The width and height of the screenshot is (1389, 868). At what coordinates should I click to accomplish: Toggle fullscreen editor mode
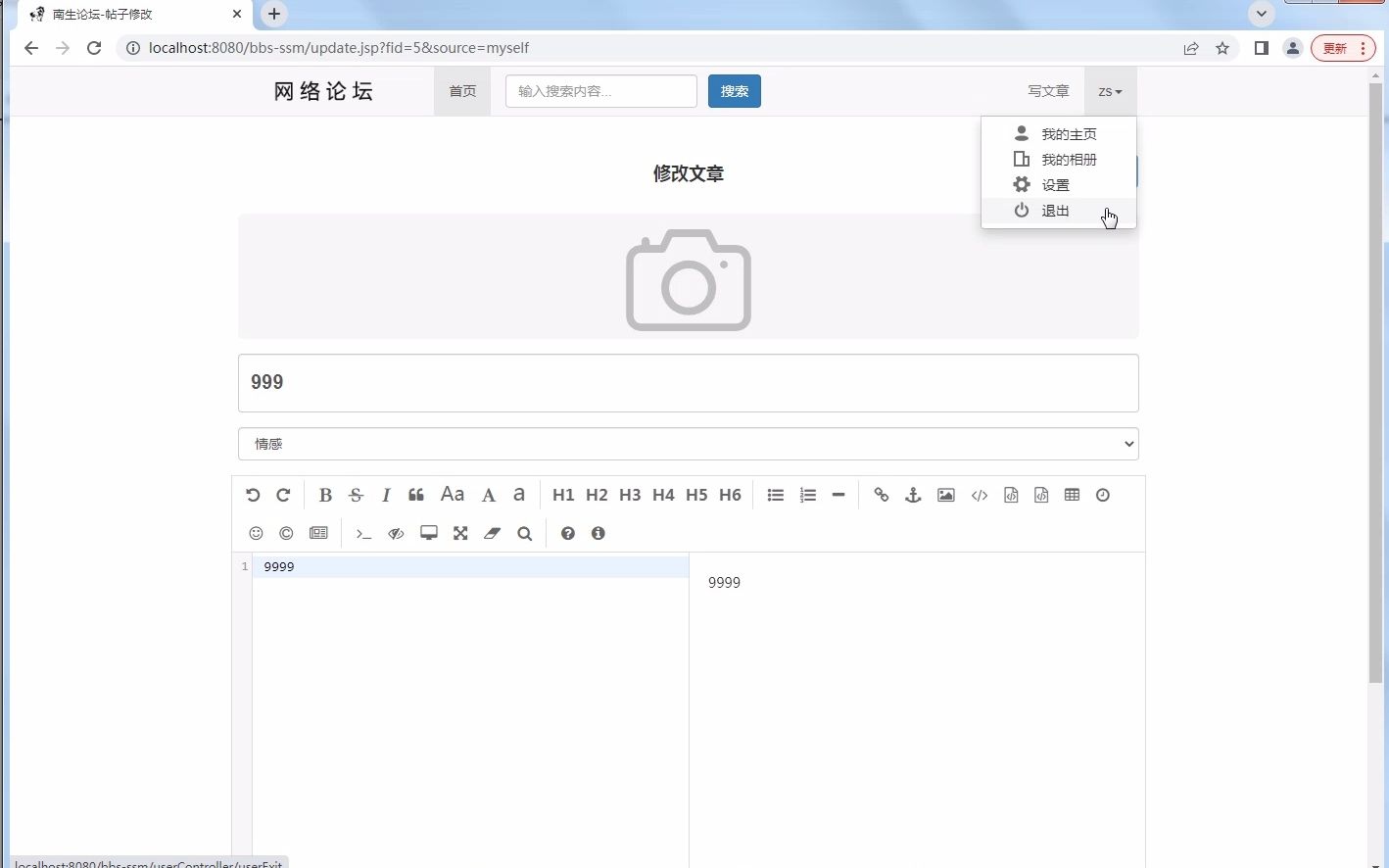pyautogui.click(x=460, y=534)
